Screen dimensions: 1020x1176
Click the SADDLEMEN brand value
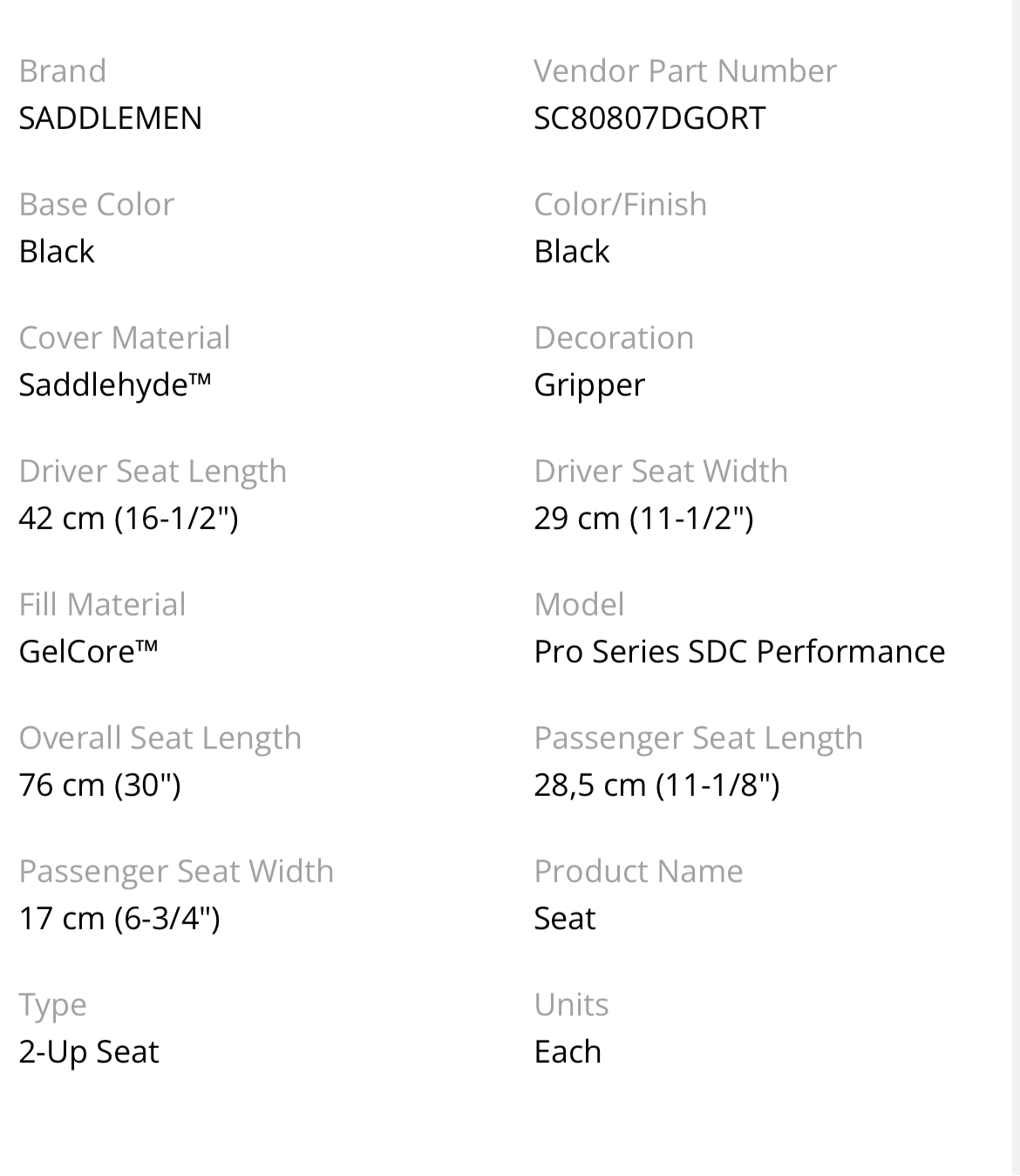tap(110, 118)
